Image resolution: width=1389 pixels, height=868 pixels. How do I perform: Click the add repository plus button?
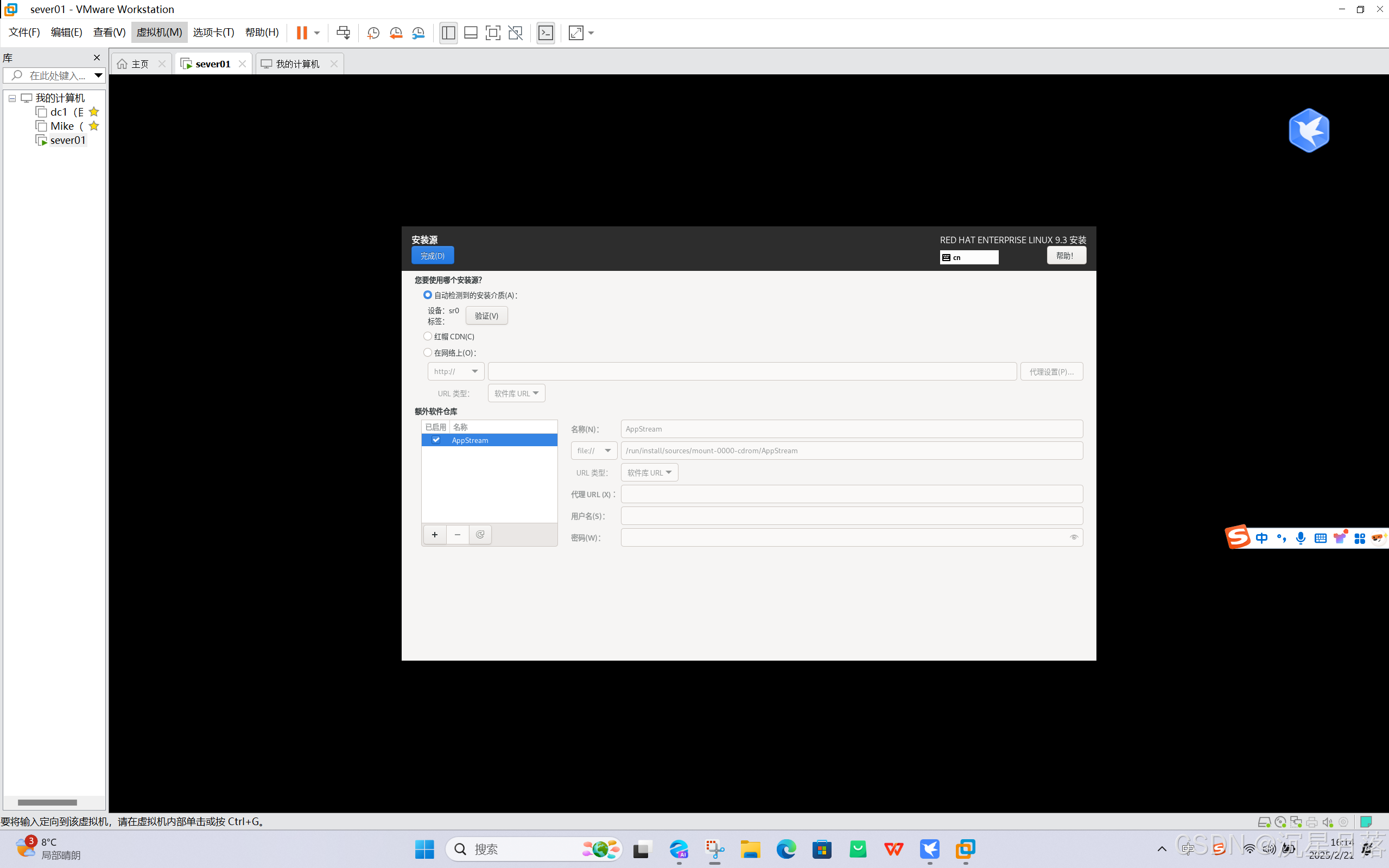click(x=434, y=535)
